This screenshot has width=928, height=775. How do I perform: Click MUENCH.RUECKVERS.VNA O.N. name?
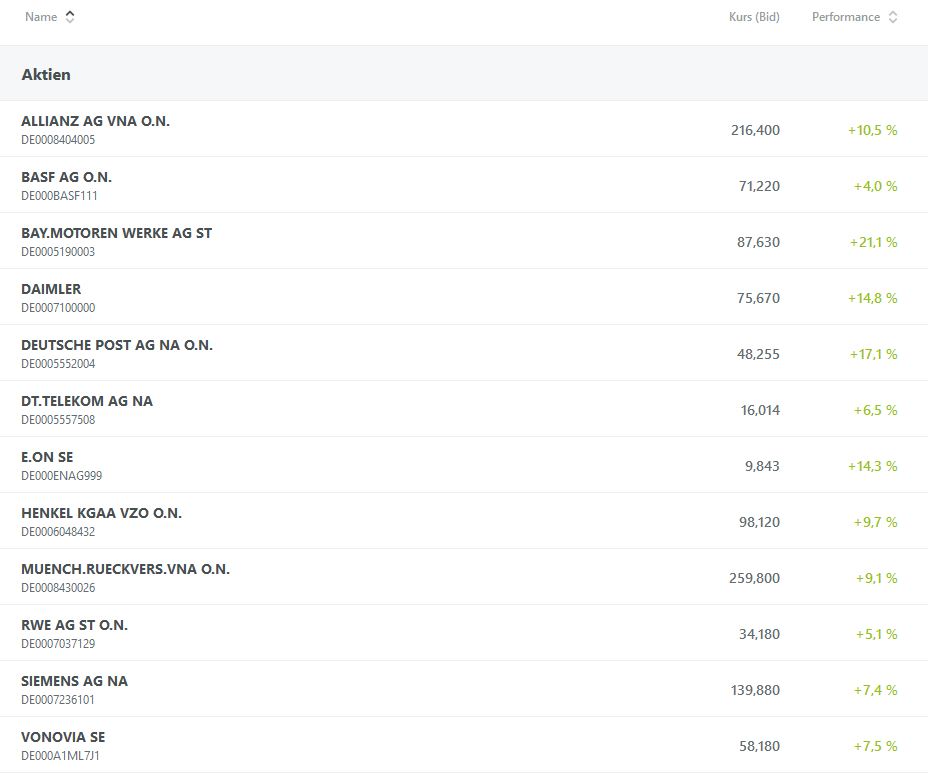tap(125, 569)
